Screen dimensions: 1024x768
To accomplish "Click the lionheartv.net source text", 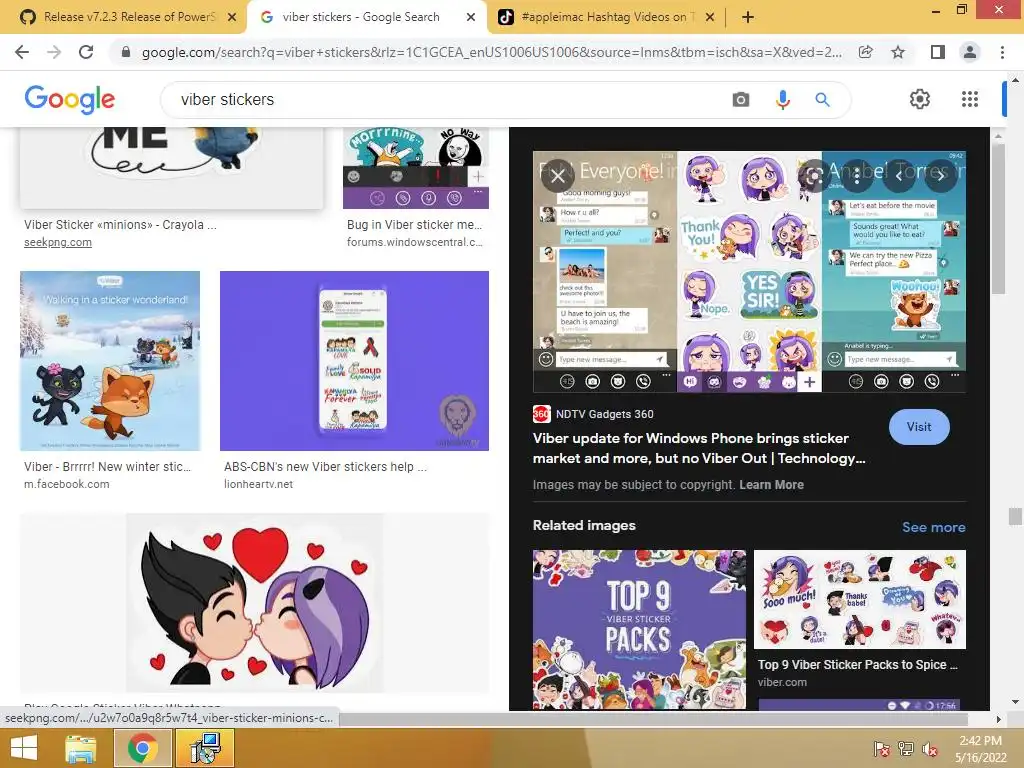I will (258, 485).
